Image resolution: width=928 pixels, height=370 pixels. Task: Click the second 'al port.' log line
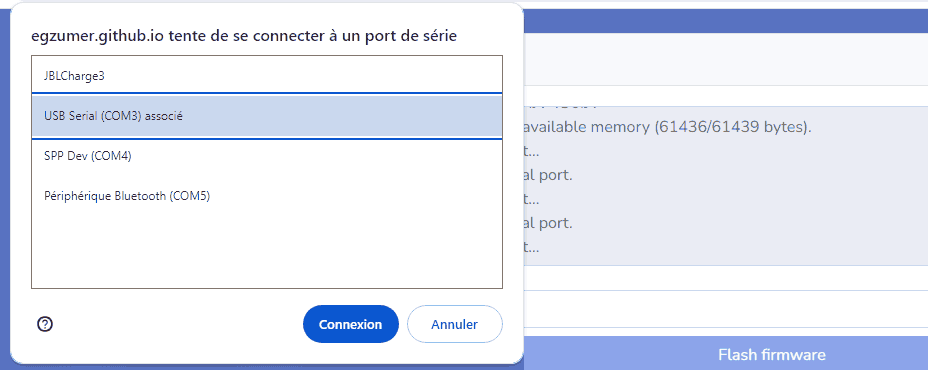tap(547, 224)
